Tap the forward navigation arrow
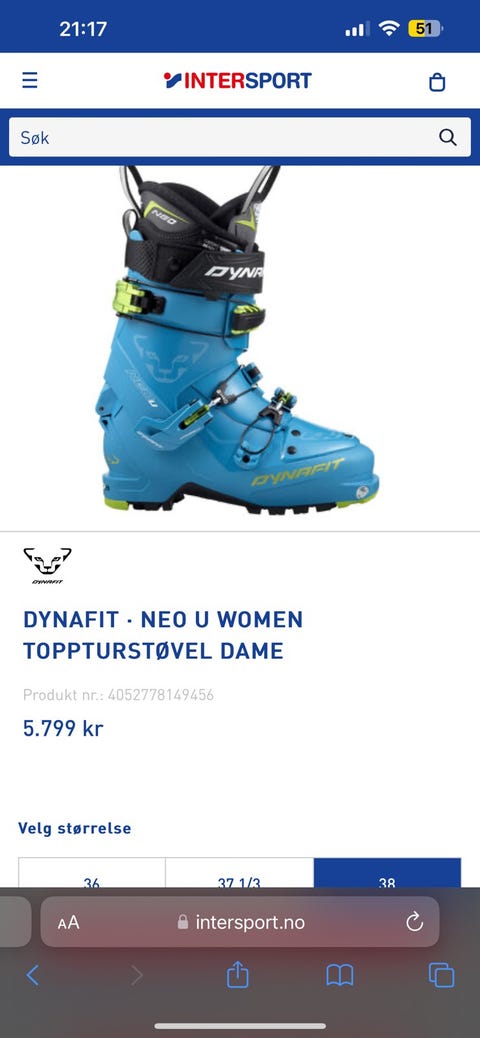The height and width of the screenshot is (1038, 480). 136,975
